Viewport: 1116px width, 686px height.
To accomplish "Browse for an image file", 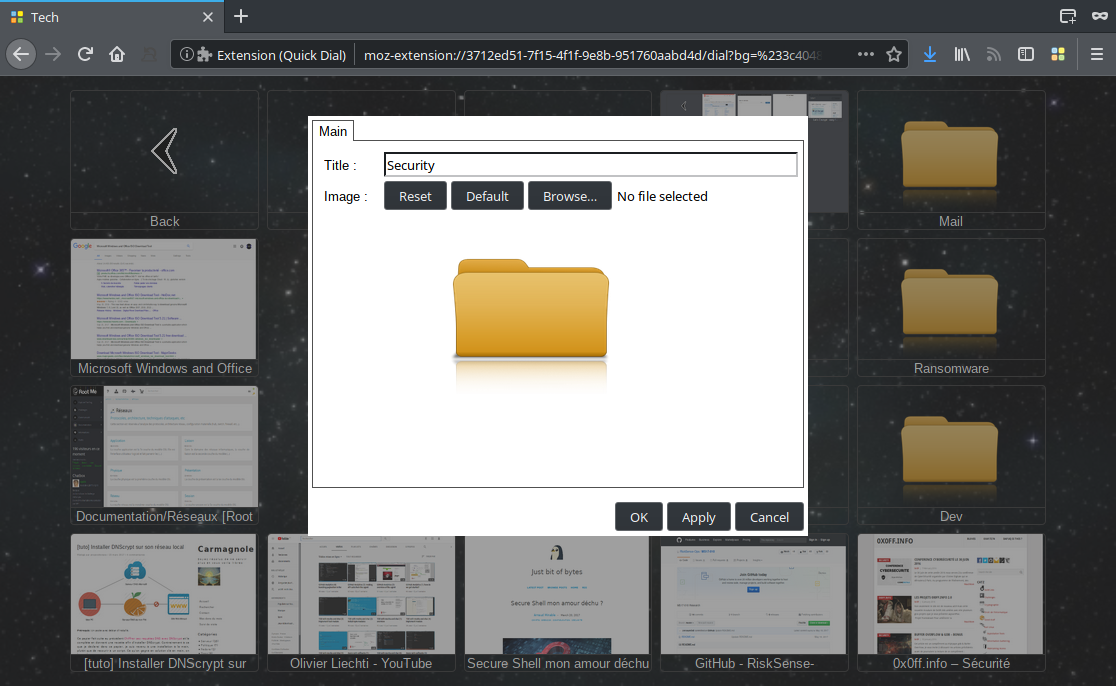I will tap(569, 196).
